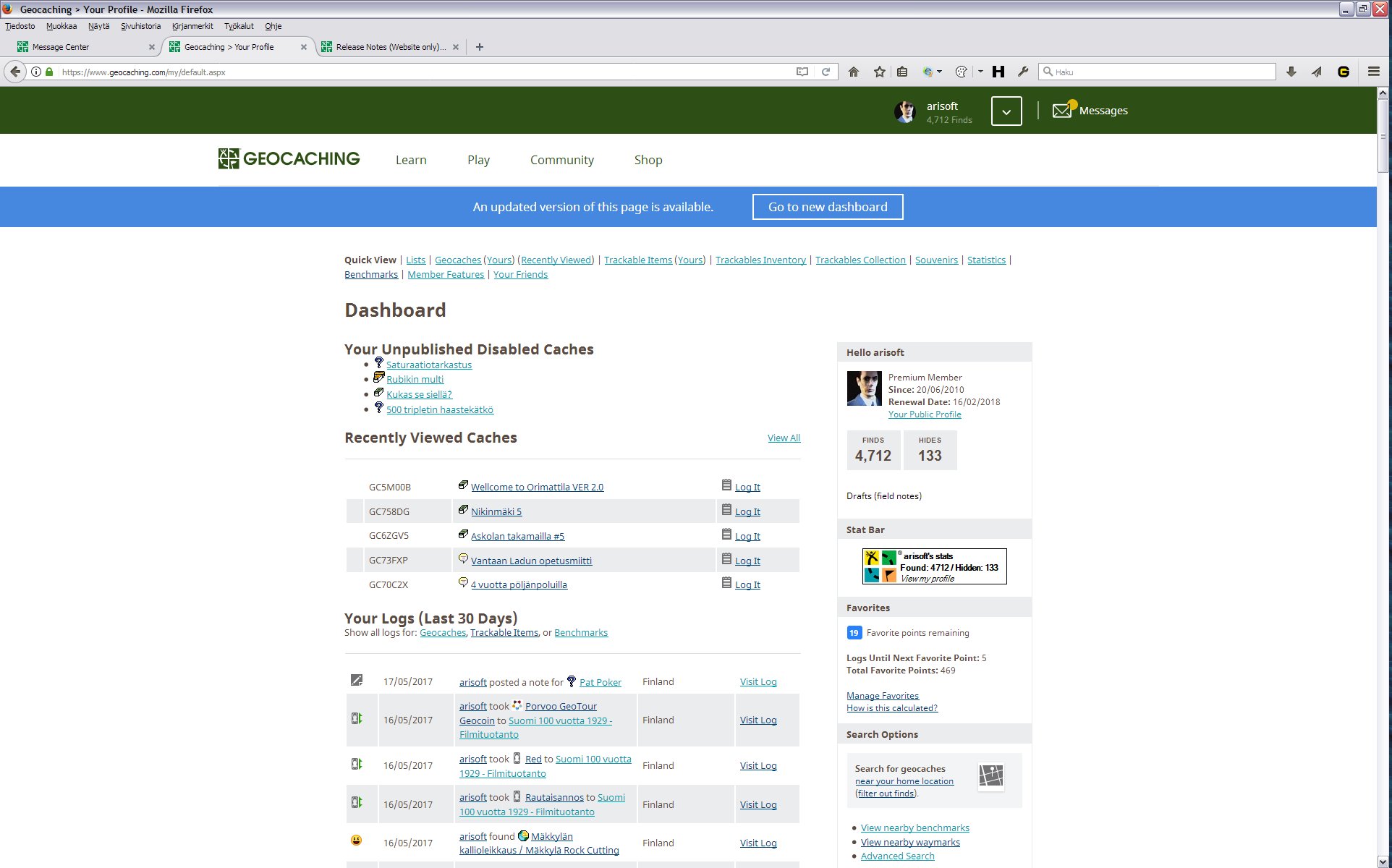
Task: Click the black H toolbar icon
Action: coord(998,72)
